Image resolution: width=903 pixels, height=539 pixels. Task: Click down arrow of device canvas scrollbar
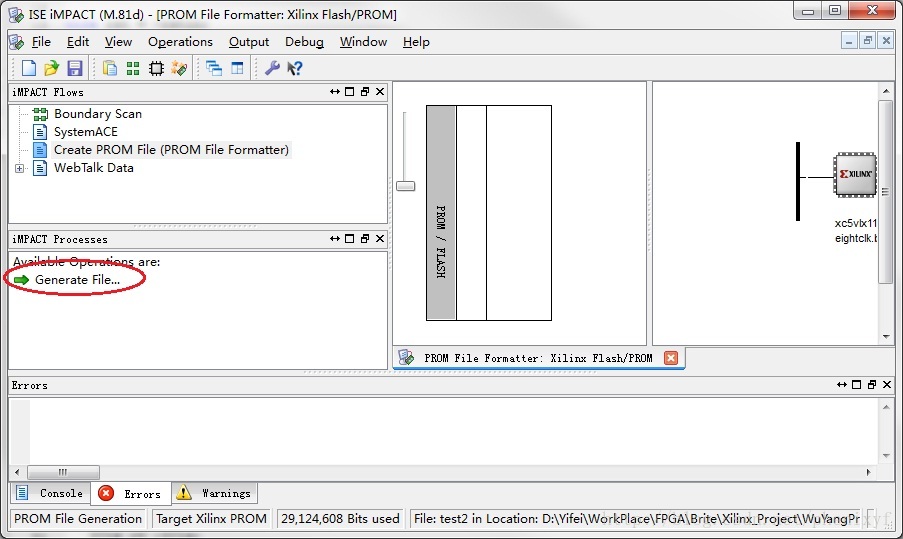886,337
